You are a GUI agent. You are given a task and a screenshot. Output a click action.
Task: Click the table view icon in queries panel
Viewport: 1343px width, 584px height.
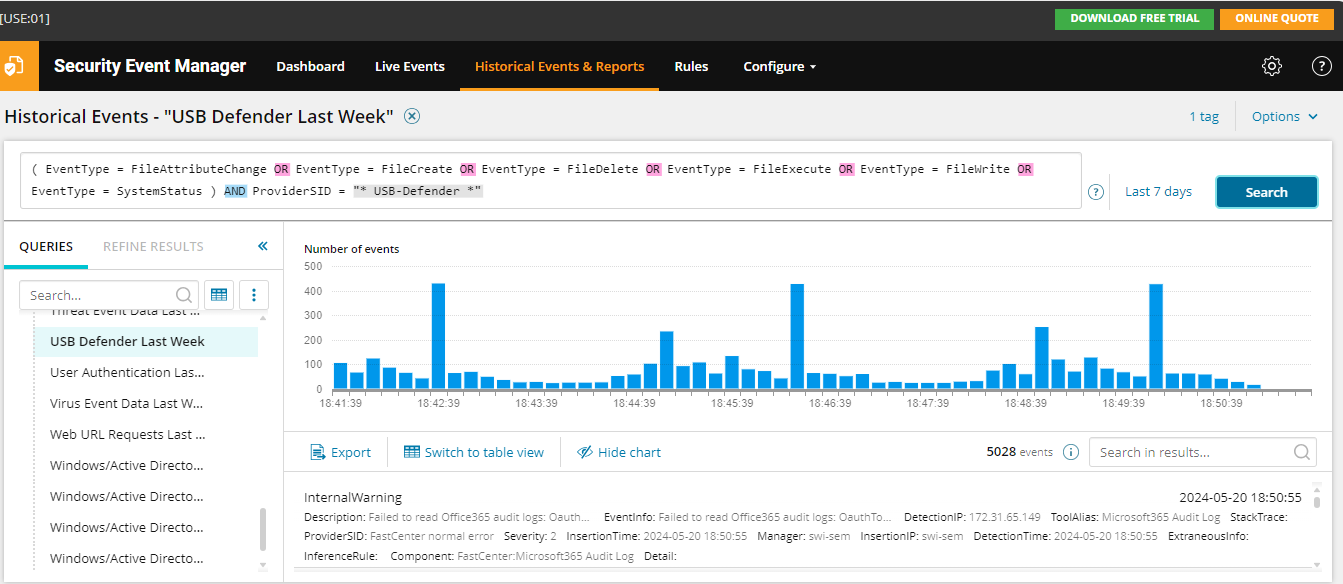(x=219, y=295)
